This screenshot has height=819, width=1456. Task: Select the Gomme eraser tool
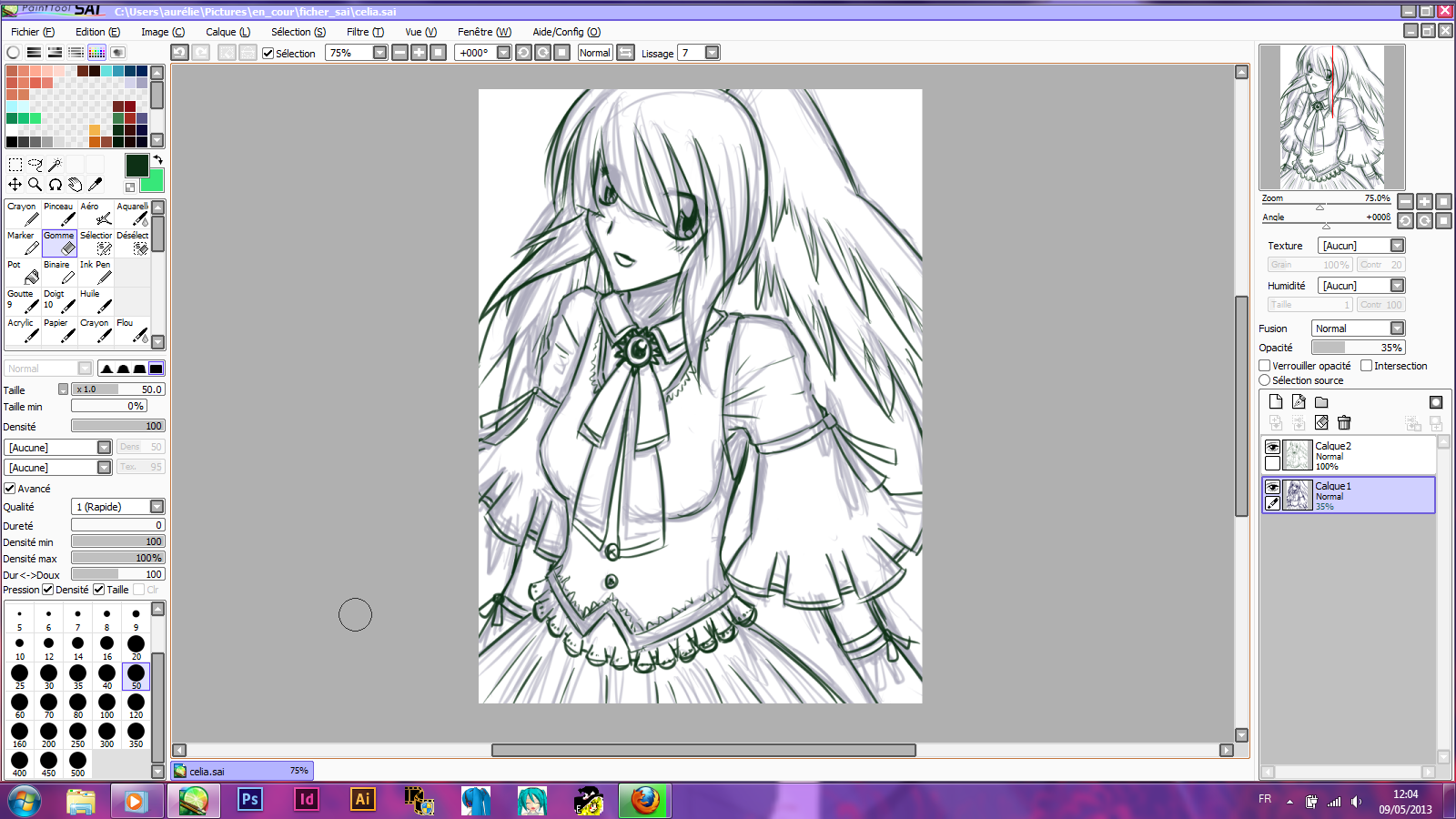tap(59, 243)
